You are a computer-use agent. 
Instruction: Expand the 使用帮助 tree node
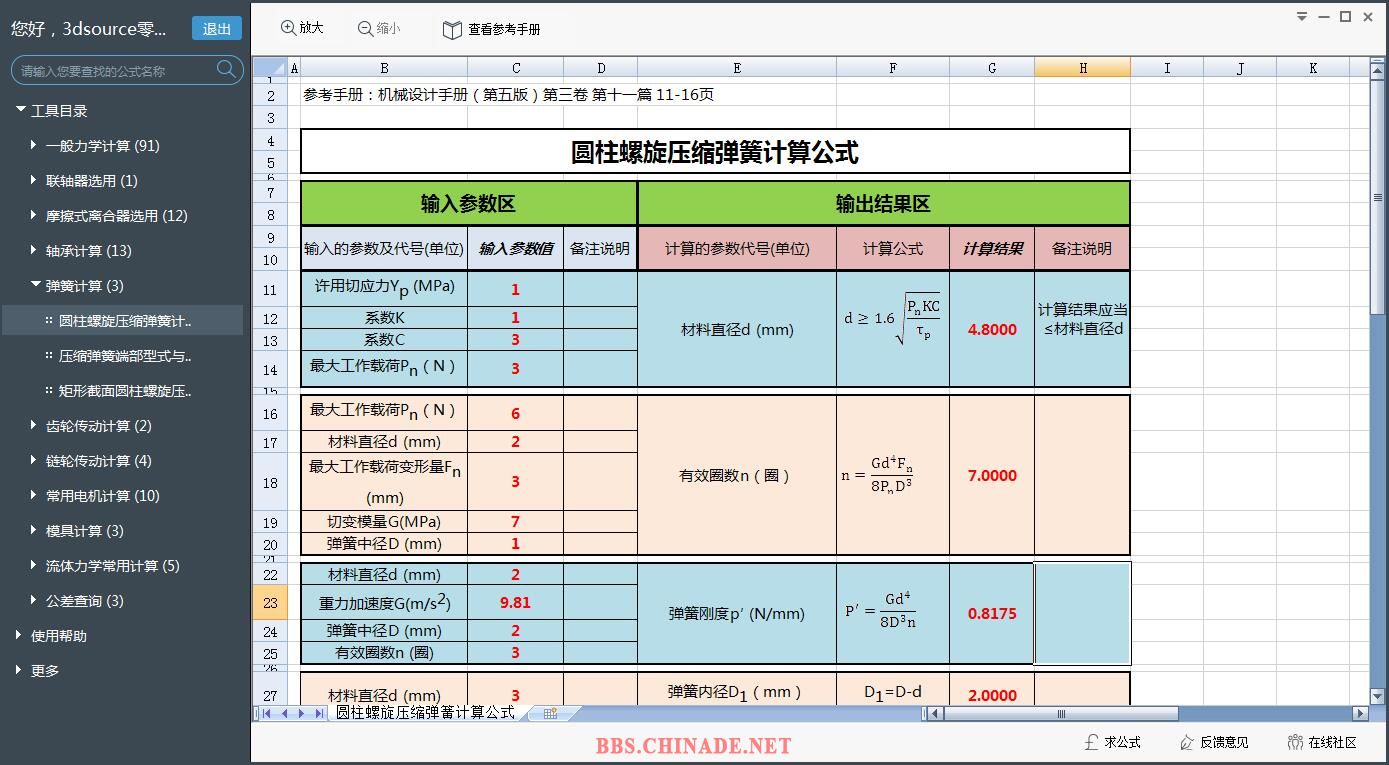pyautogui.click(x=20, y=635)
